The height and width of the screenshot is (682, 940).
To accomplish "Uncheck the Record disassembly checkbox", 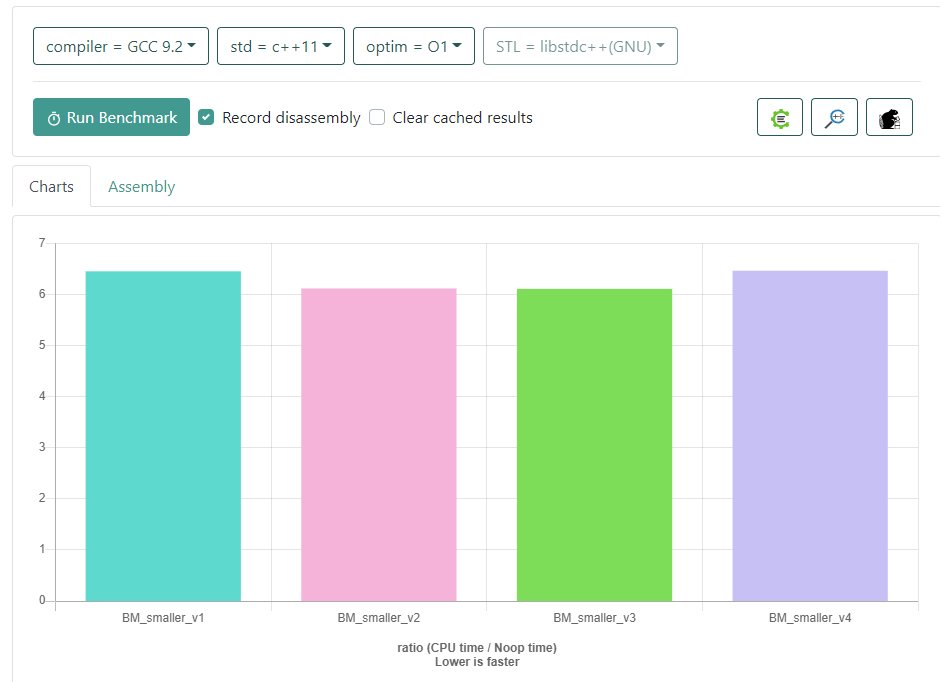I will tap(206, 117).
